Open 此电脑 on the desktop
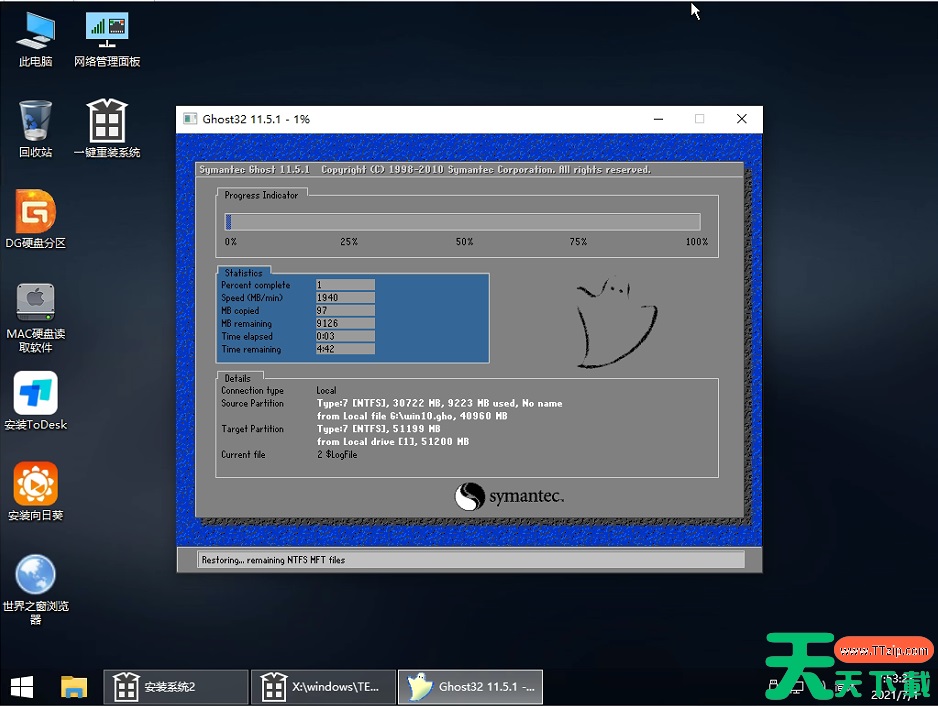The image size is (938, 706). [x=35, y=40]
